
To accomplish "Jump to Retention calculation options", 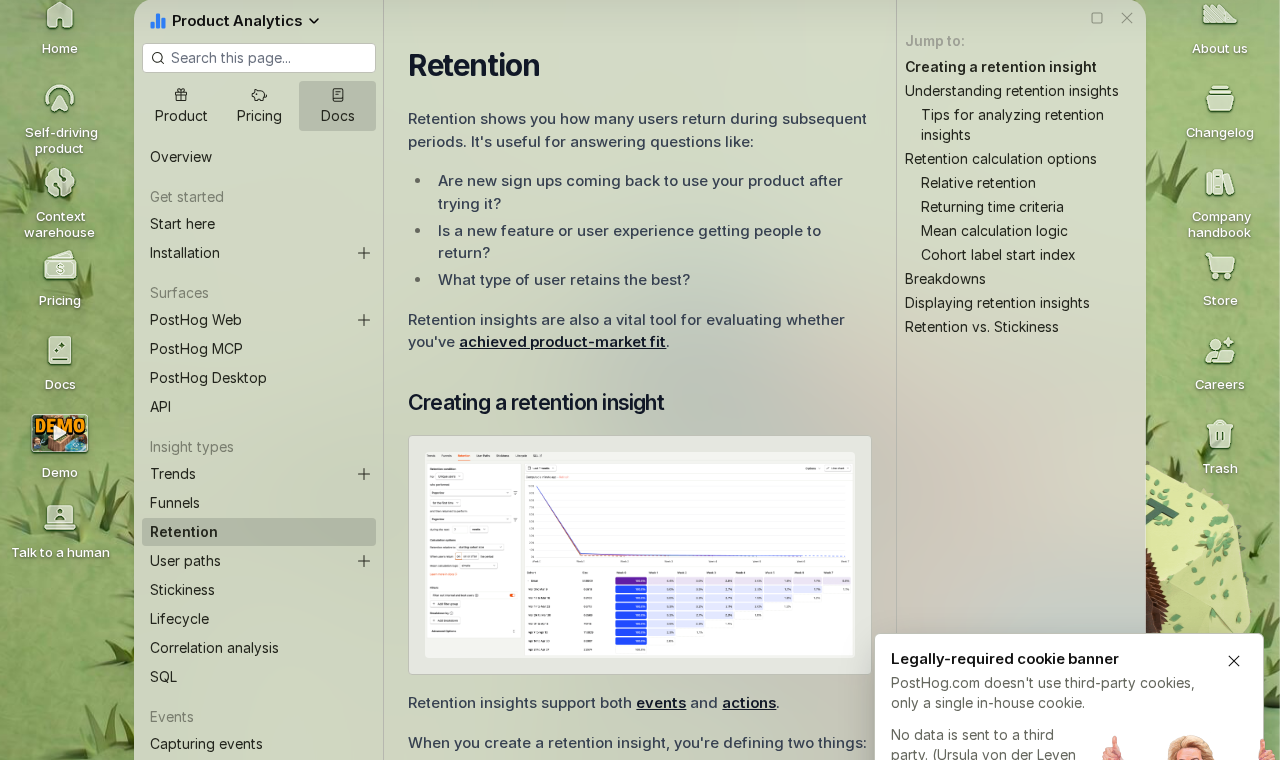I will pos(1001,159).
